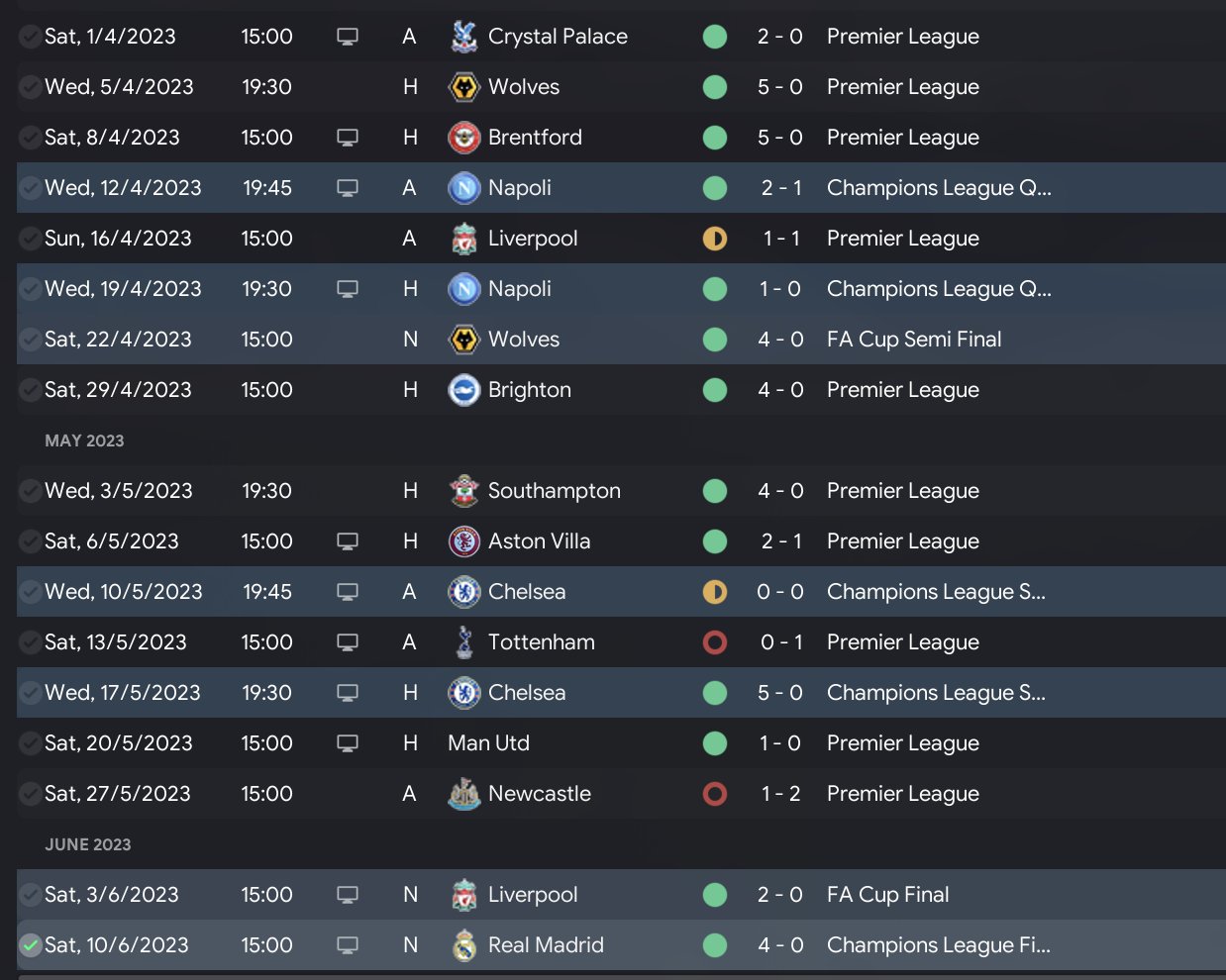Image resolution: width=1226 pixels, height=980 pixels.
Task: Click the MAY 2023 month header
Action: 84,441
